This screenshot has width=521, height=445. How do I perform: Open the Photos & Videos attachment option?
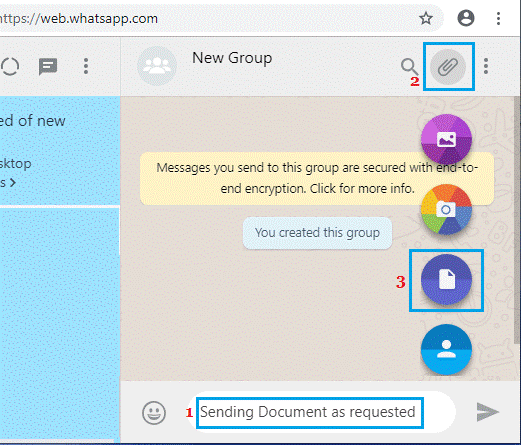[x=446, y=139]
